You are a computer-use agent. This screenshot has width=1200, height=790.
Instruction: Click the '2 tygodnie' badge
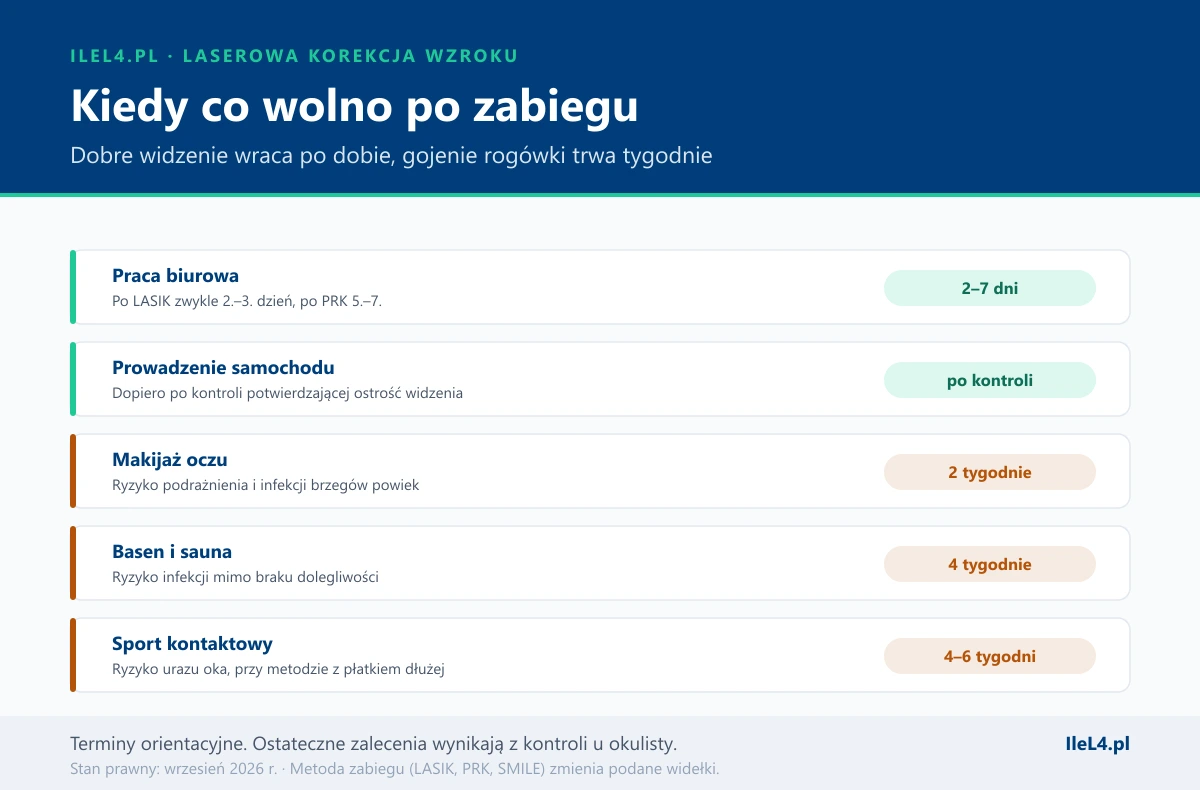coord(990,472)
